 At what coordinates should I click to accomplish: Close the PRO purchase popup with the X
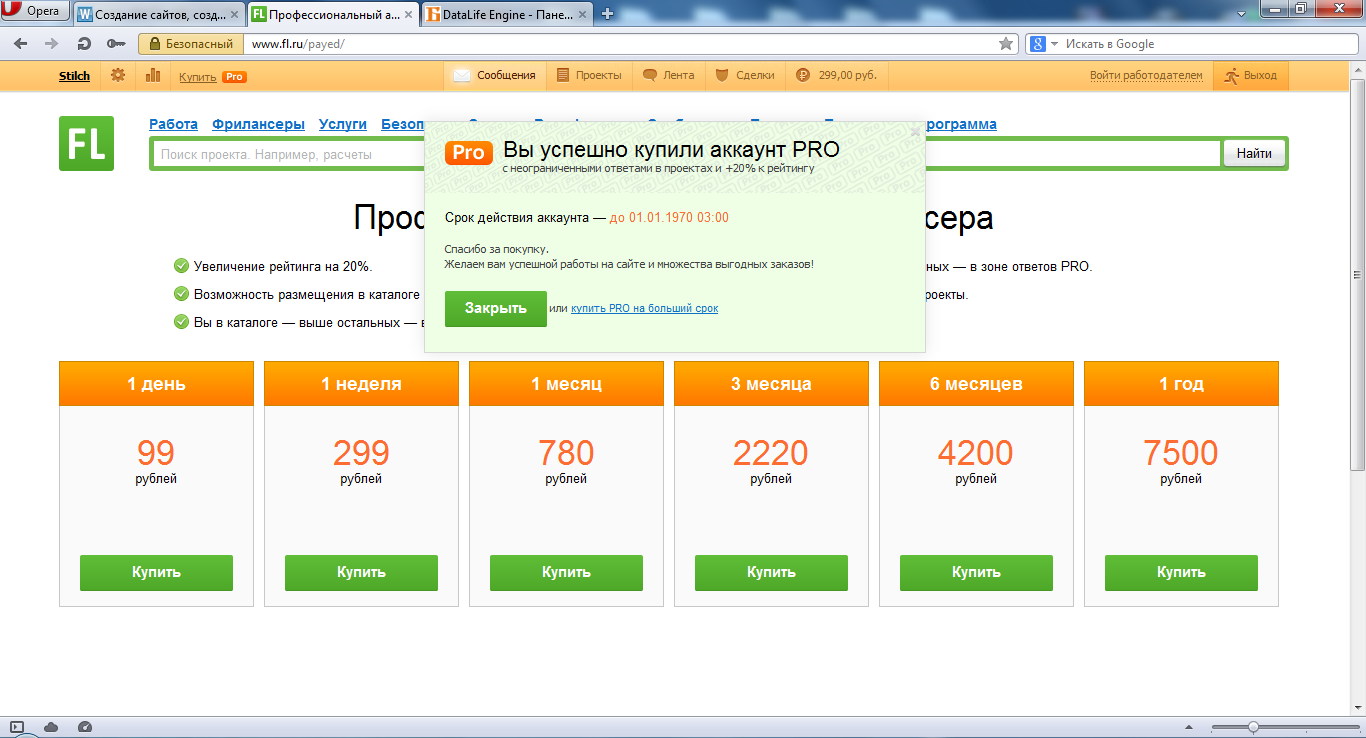pyautogui.click(x=915, y=131)
